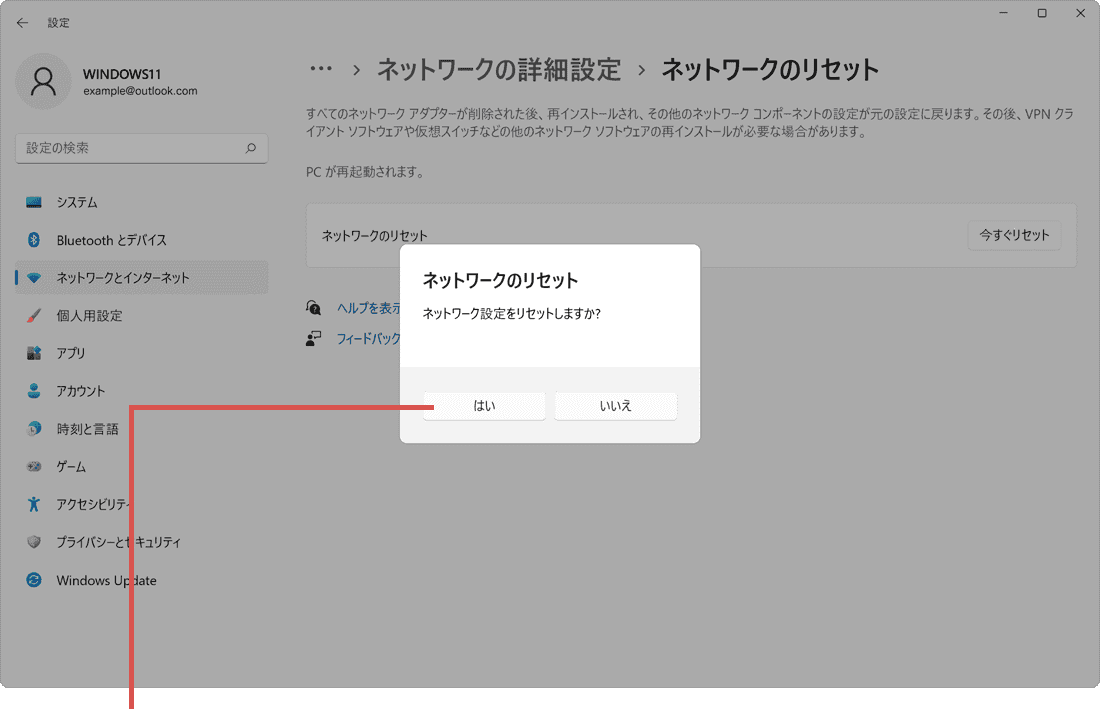Click inside the 設定の検索 search box
1100x709 pixels.
[x=141, y=148]
